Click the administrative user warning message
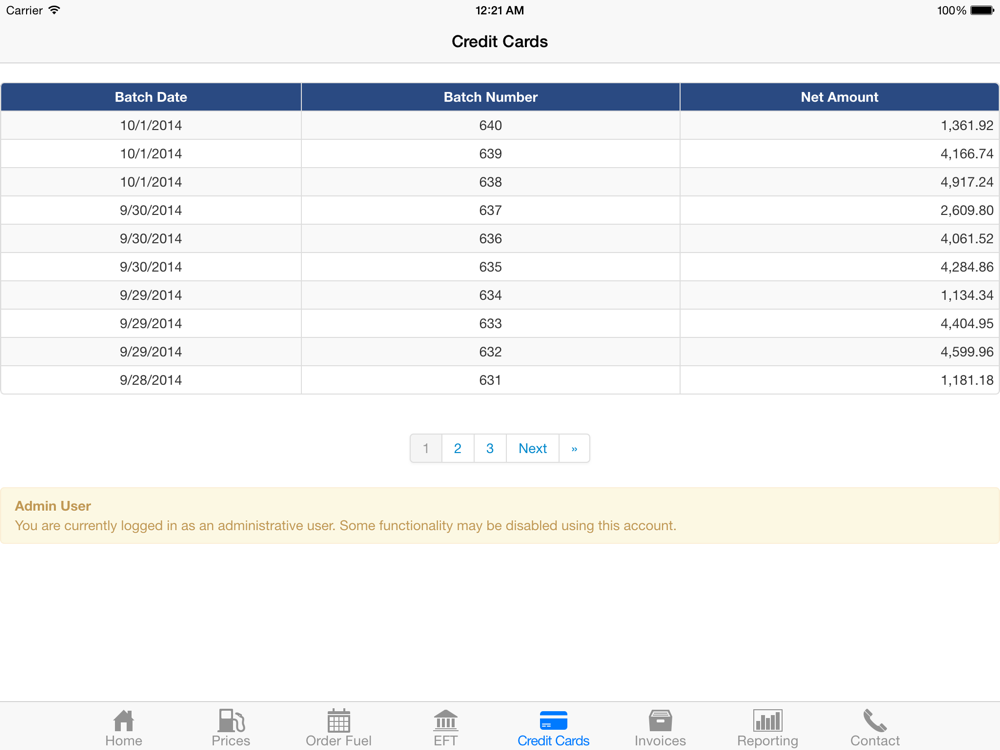Screen dimensions: 1000x750 345,526
